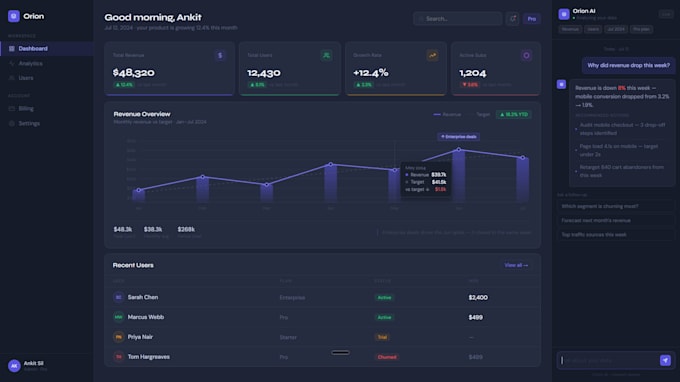Screen dimensions: 680x382
Task: Click the Jul 2024 context chip in Orion AI
Action: 616,29
